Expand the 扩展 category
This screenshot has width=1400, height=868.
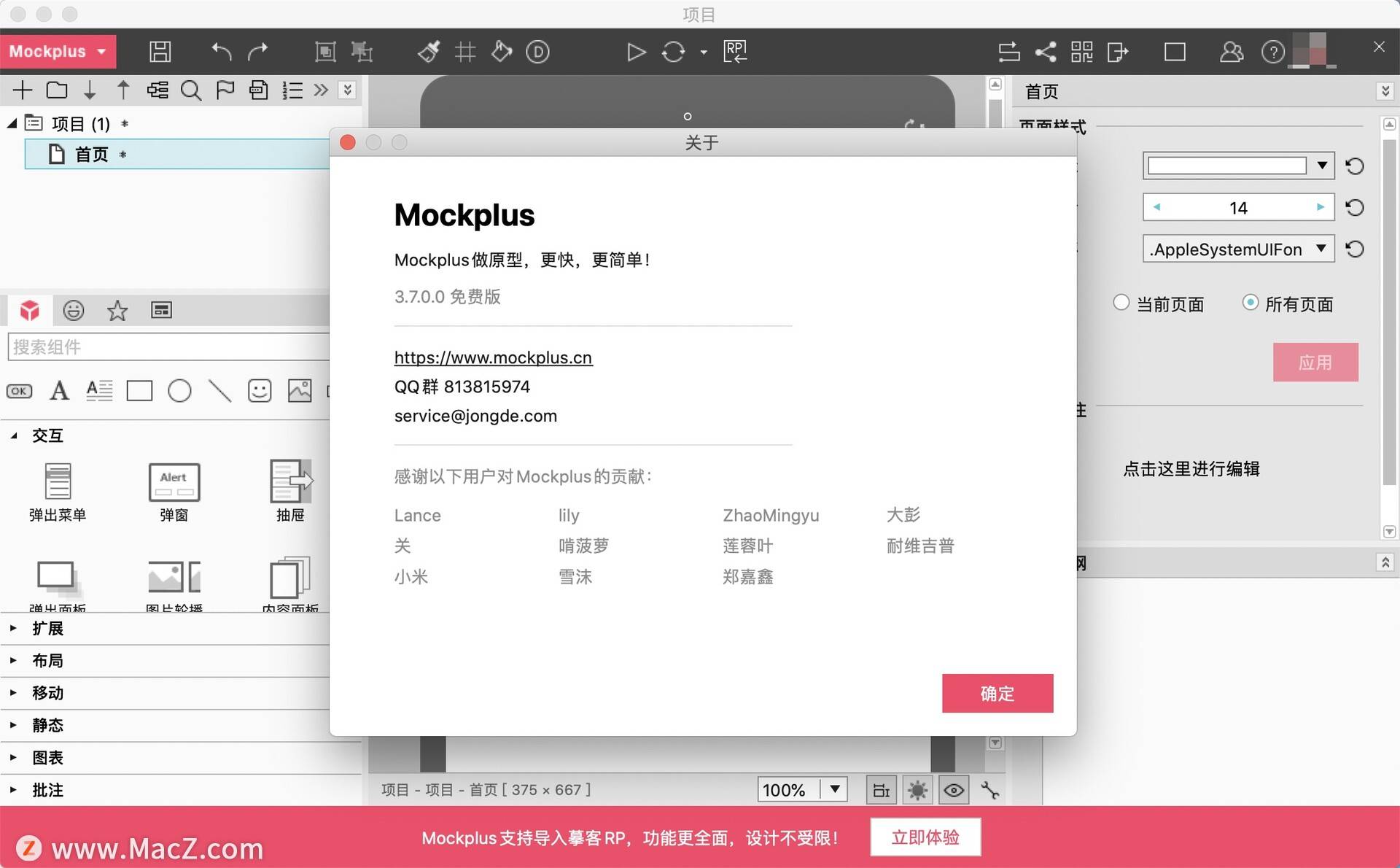coord(13,627)
